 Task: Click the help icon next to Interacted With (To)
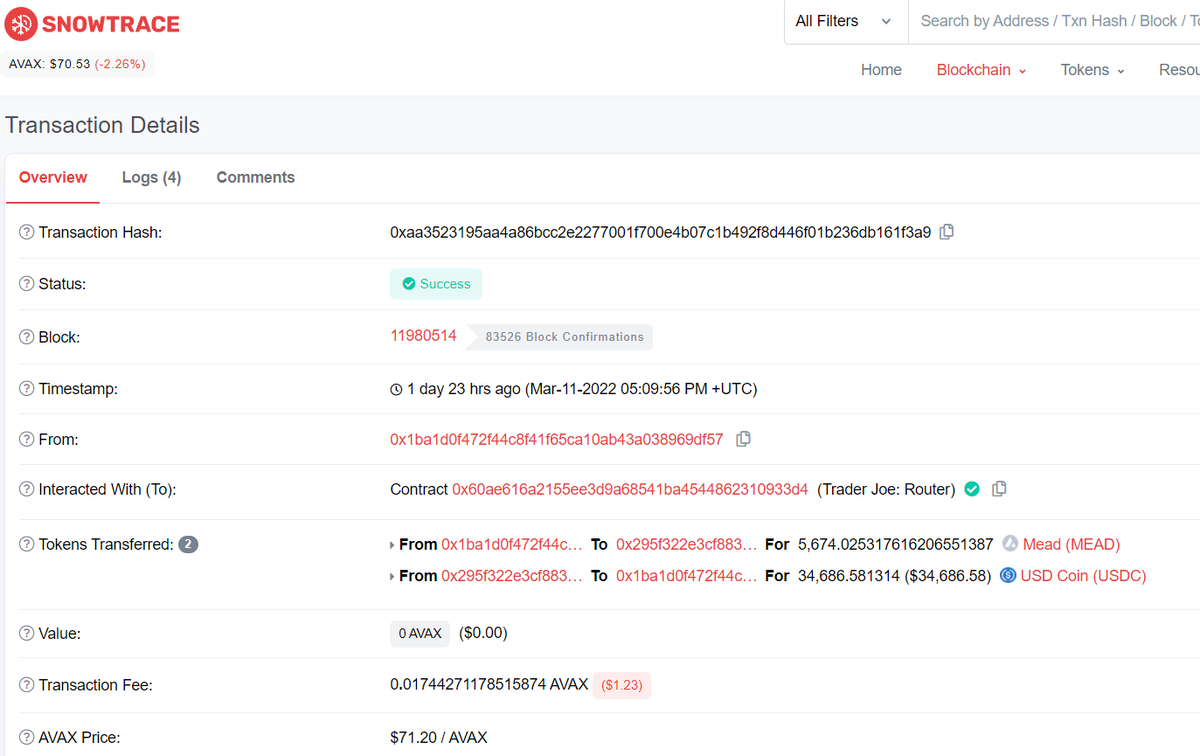(27, 489)
